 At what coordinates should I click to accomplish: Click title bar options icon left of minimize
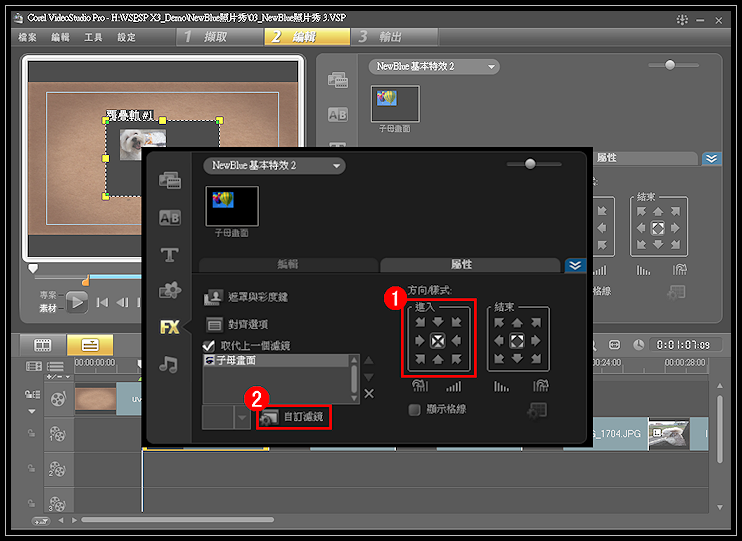[682, 20]
